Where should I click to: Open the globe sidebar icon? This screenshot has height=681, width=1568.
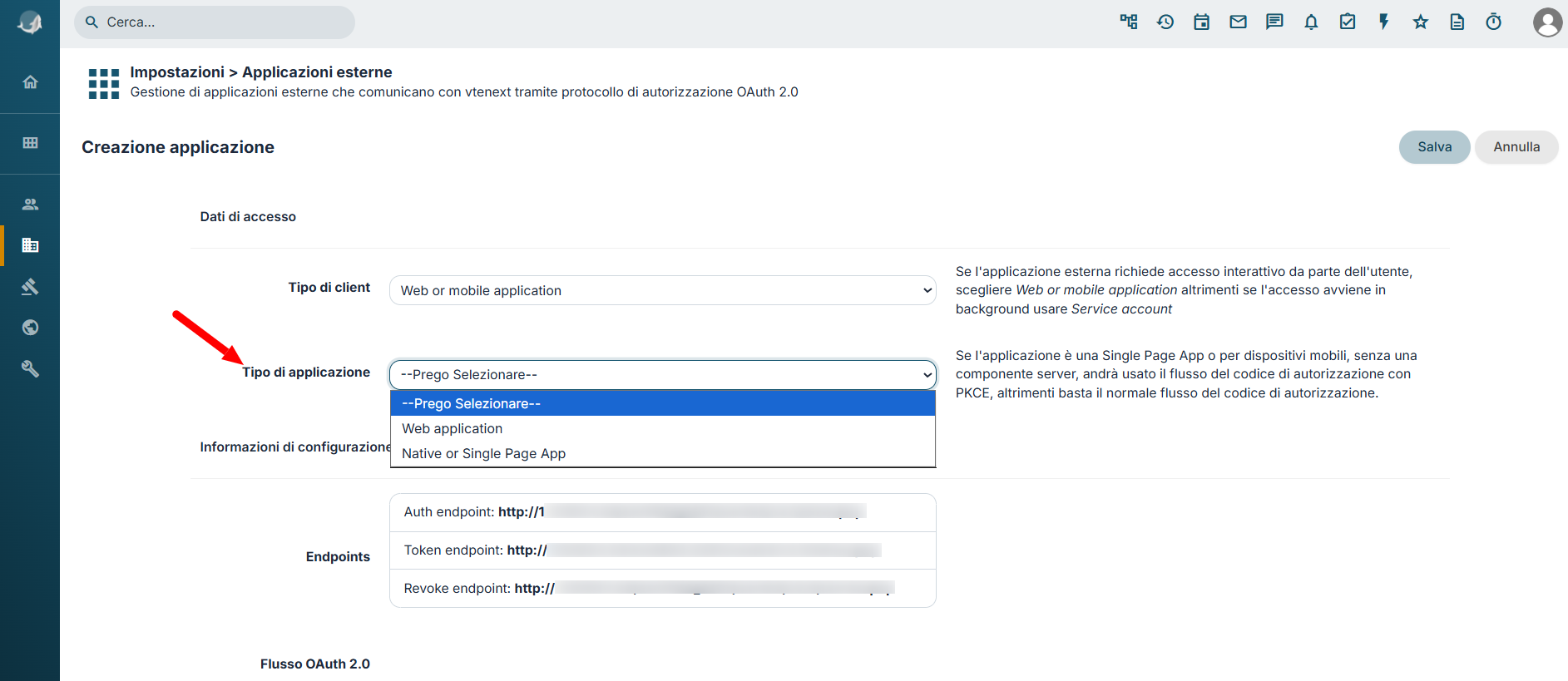pos(30,328)
